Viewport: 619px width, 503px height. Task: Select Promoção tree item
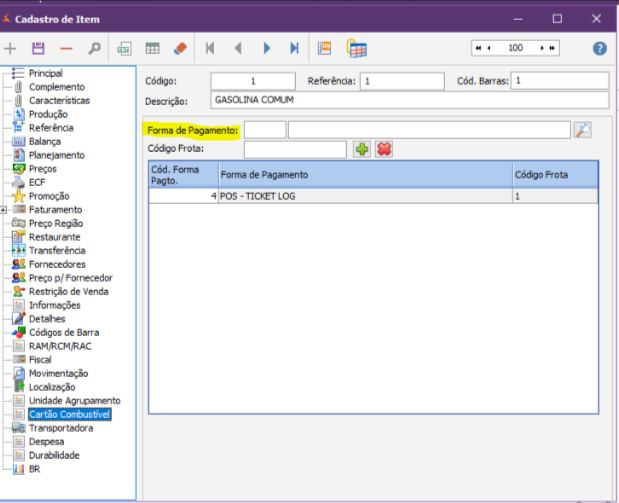click(x=49, y=196)
